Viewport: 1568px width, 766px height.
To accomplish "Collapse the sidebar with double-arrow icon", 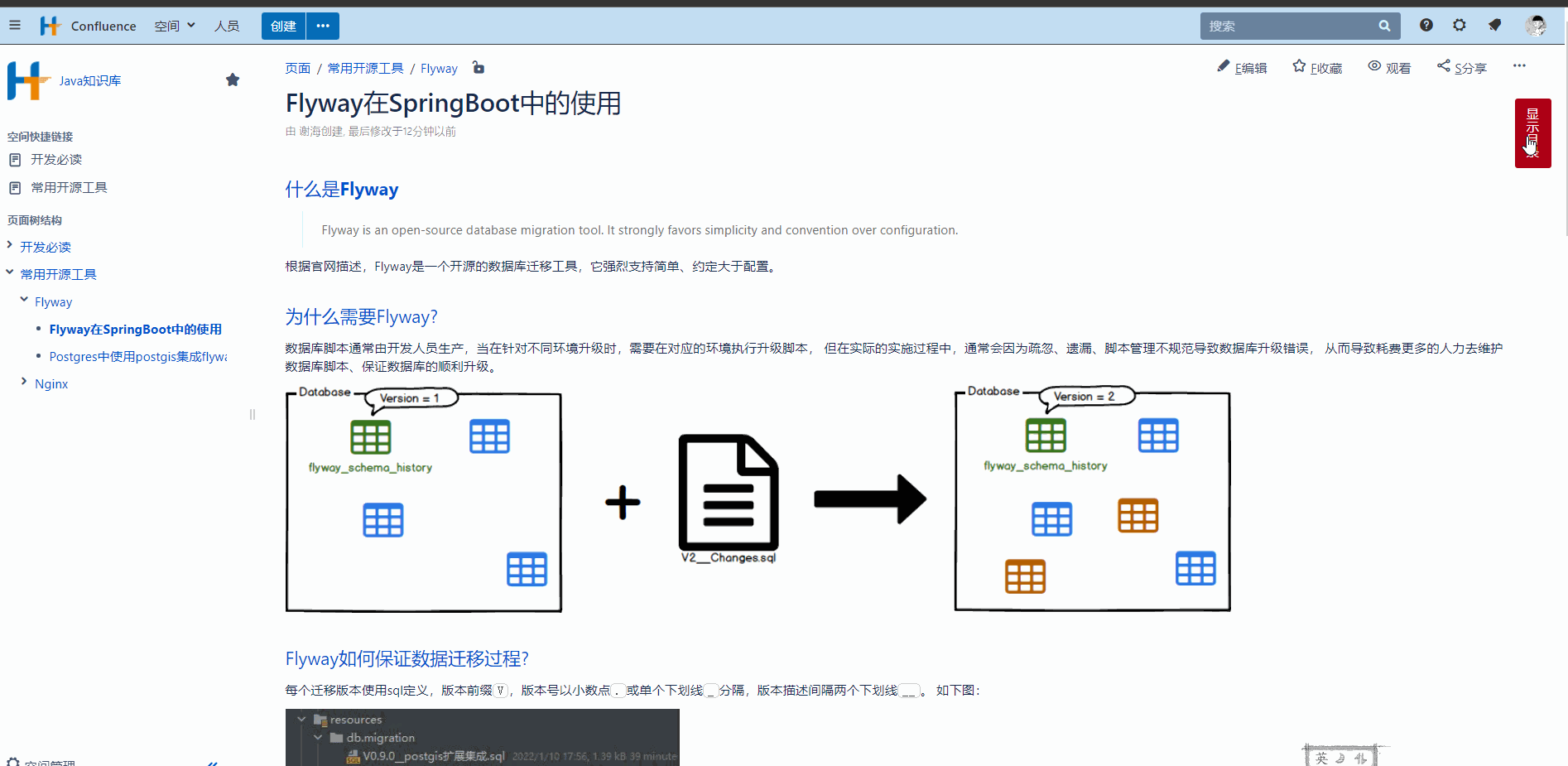I will [x=213, y=763].
